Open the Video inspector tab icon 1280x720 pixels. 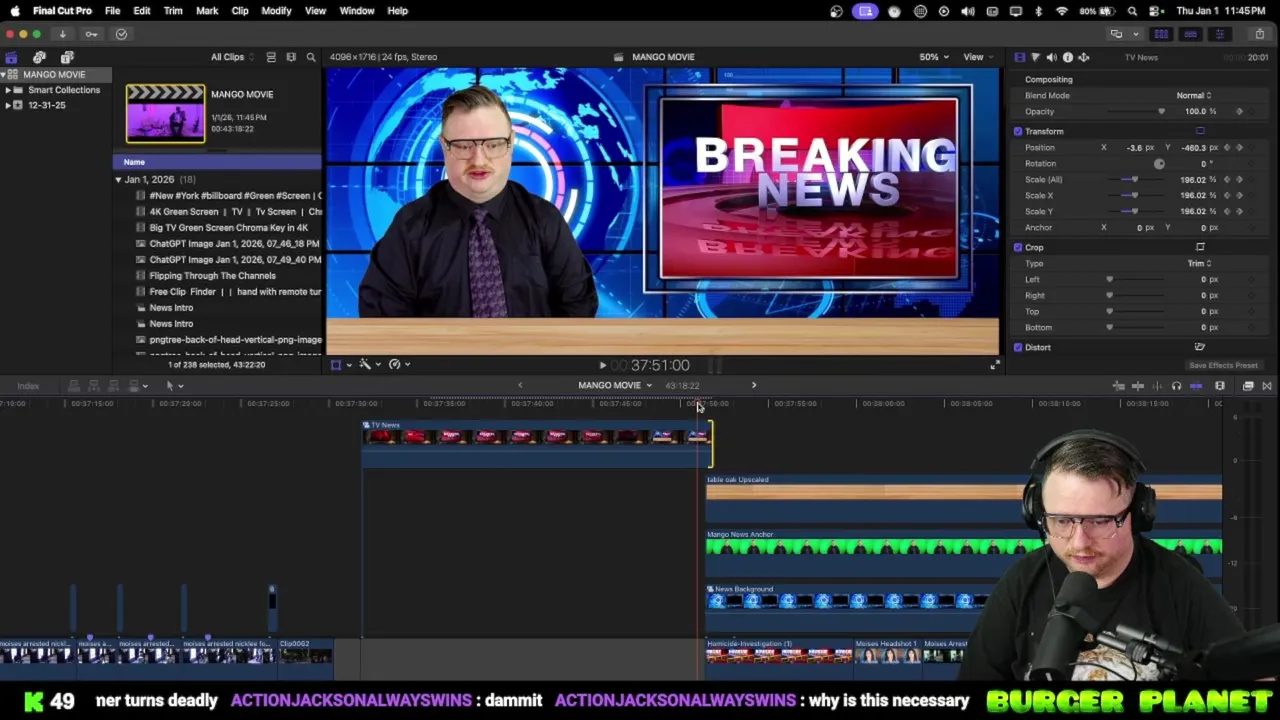[1019, 57]
